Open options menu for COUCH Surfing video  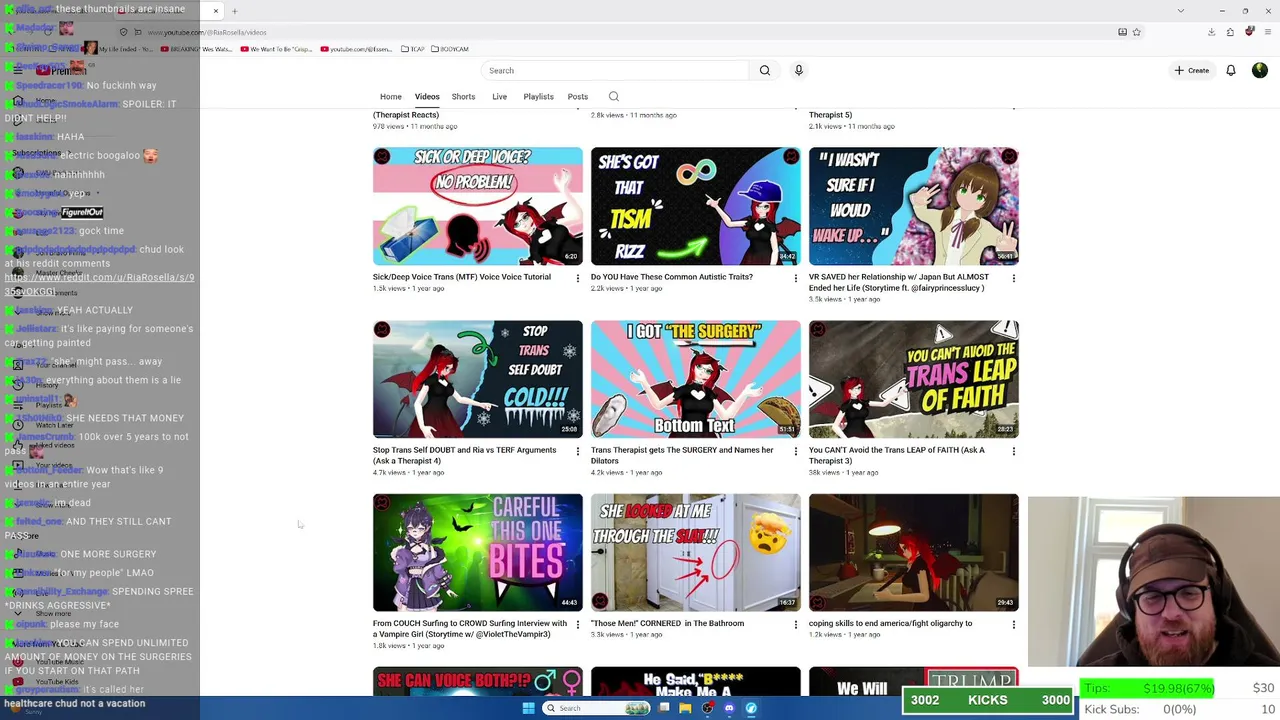(577, 625)
